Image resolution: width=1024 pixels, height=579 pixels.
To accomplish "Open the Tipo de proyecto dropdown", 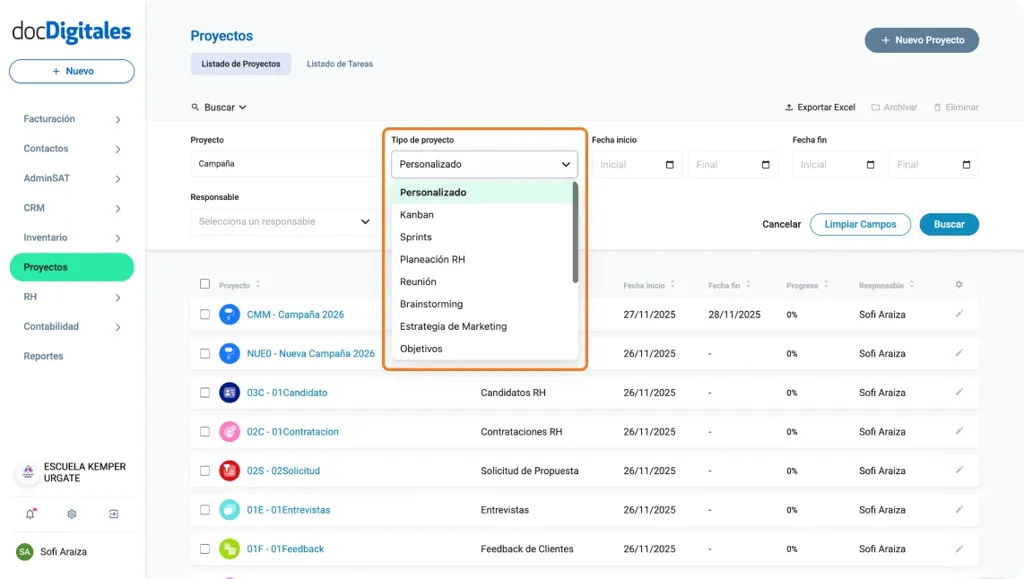I will click(x=484, y=164).
